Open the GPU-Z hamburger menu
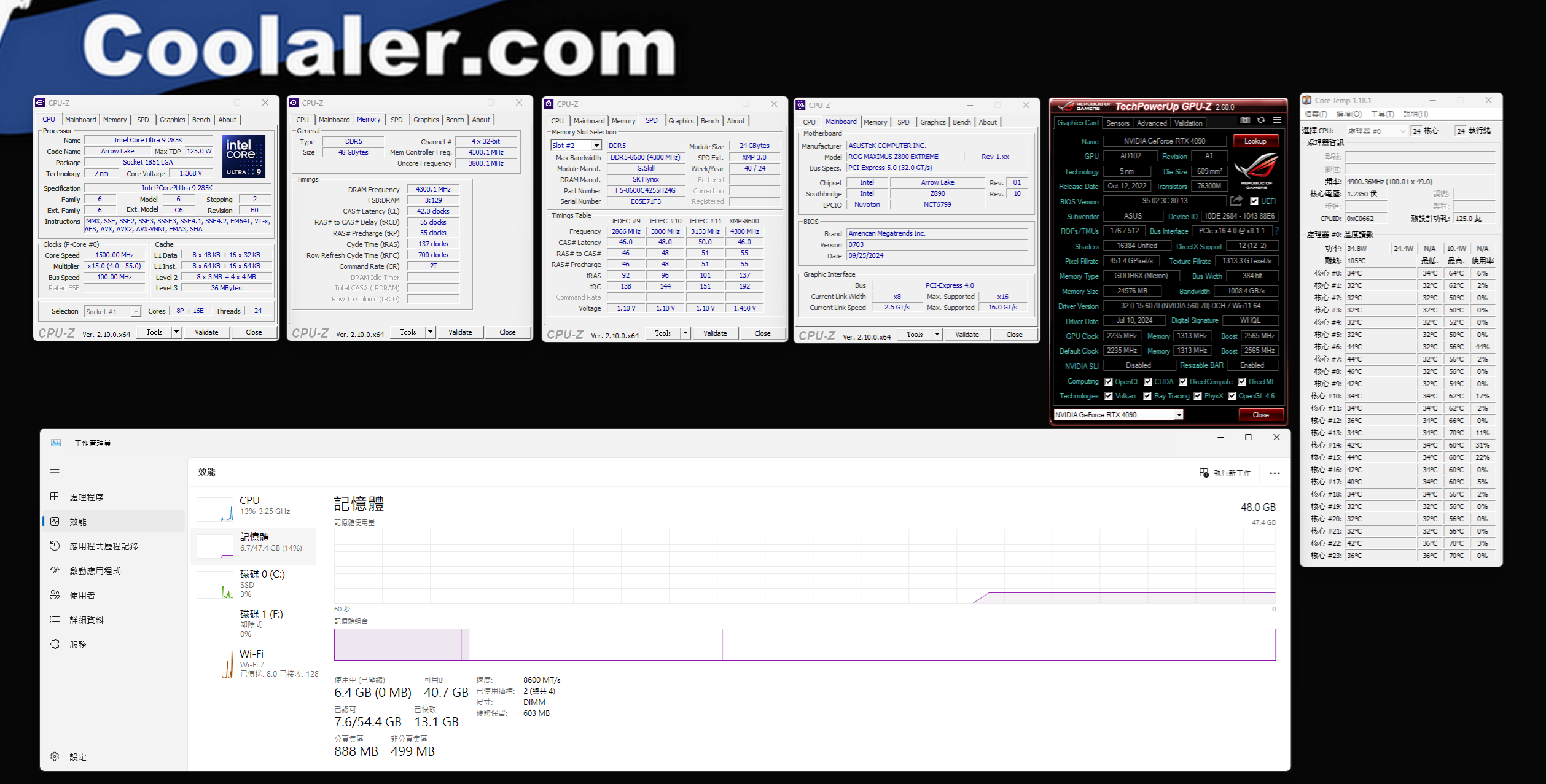This screenshot has width=1546, height=784. (x=1277, y=120)
